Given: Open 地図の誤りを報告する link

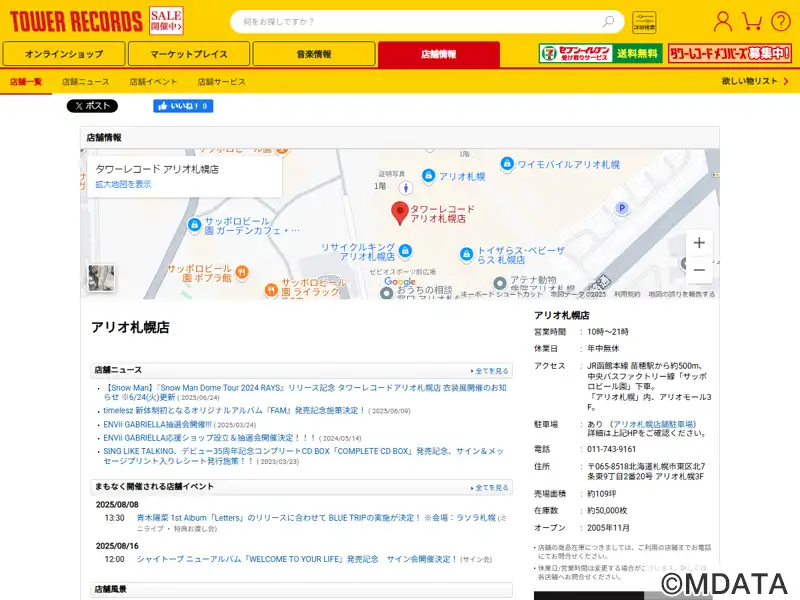Looking at the screenshot, I should coord(682,294).
